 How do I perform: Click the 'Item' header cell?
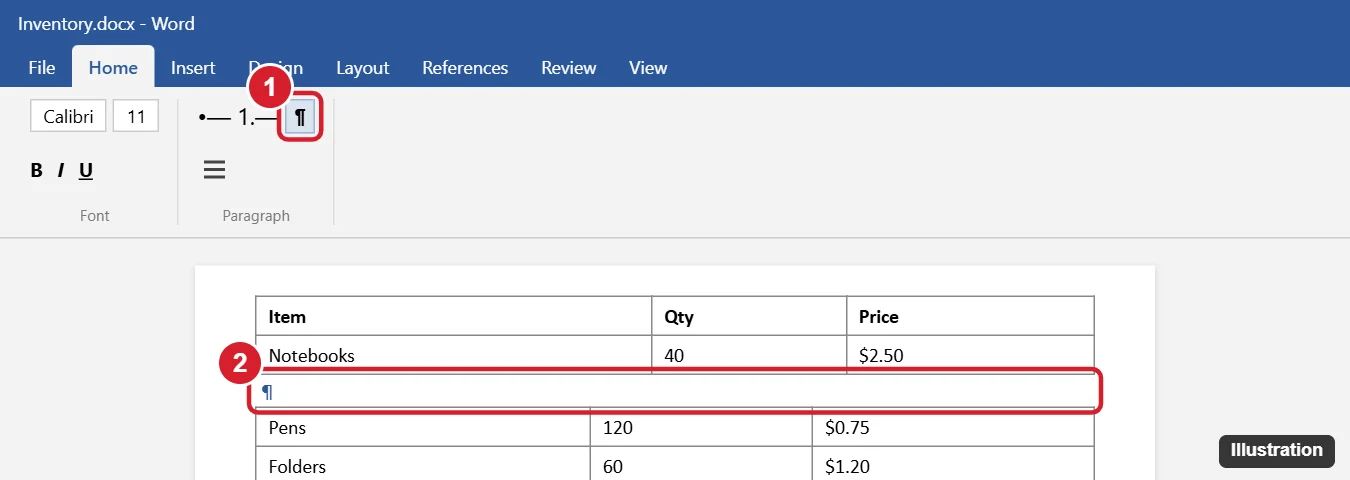point(454,316)
